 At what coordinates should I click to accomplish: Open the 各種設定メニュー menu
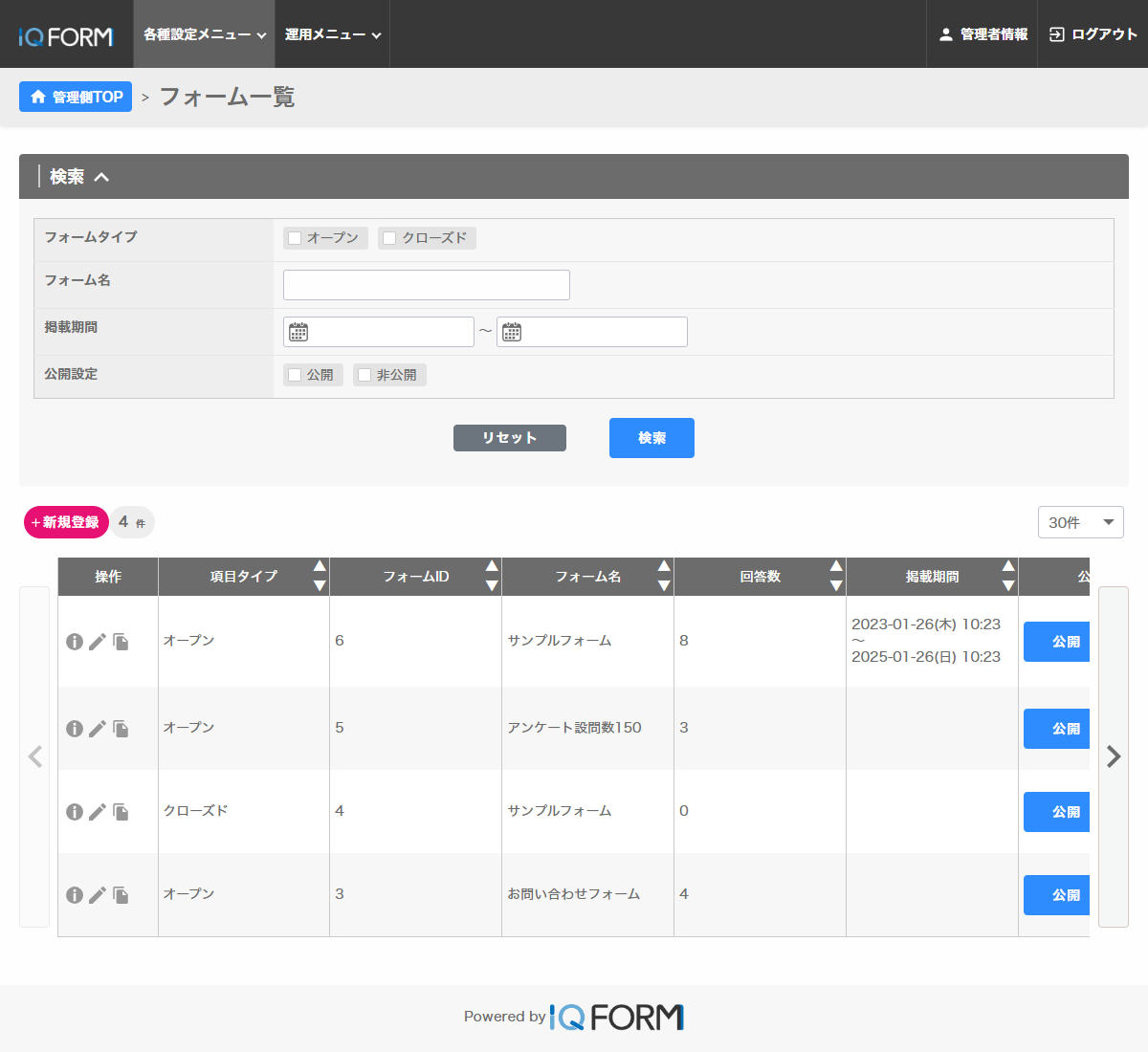204,34
